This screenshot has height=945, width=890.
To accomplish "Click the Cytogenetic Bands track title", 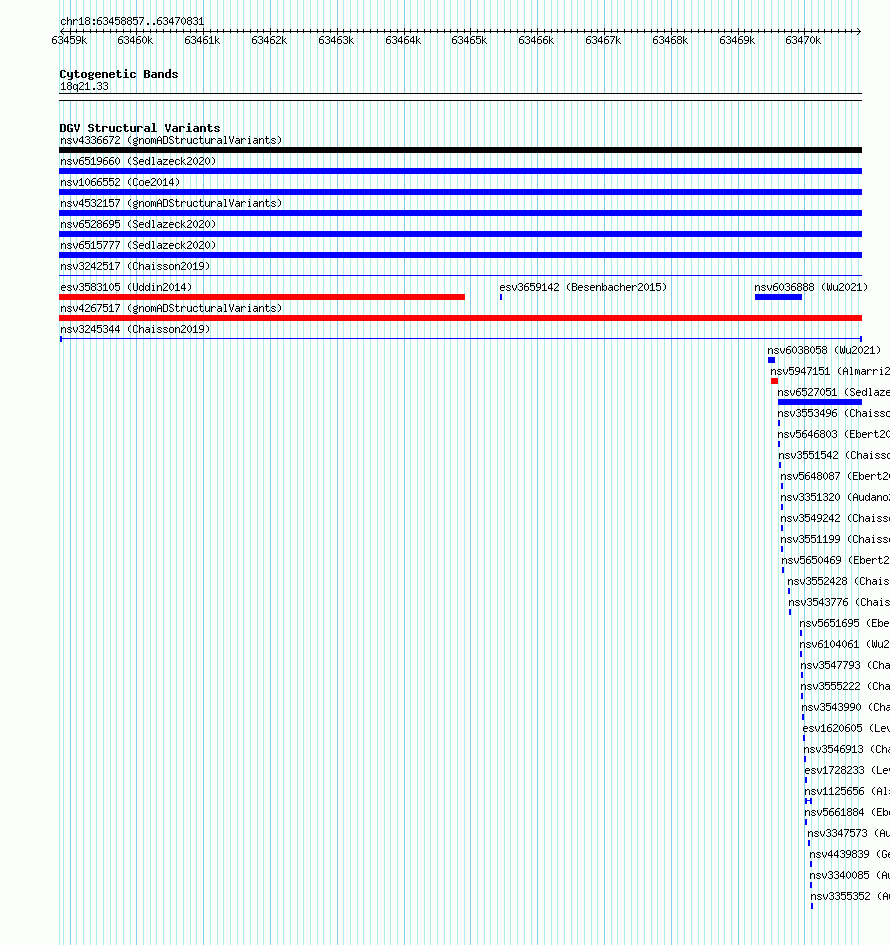I will (119, 74).
